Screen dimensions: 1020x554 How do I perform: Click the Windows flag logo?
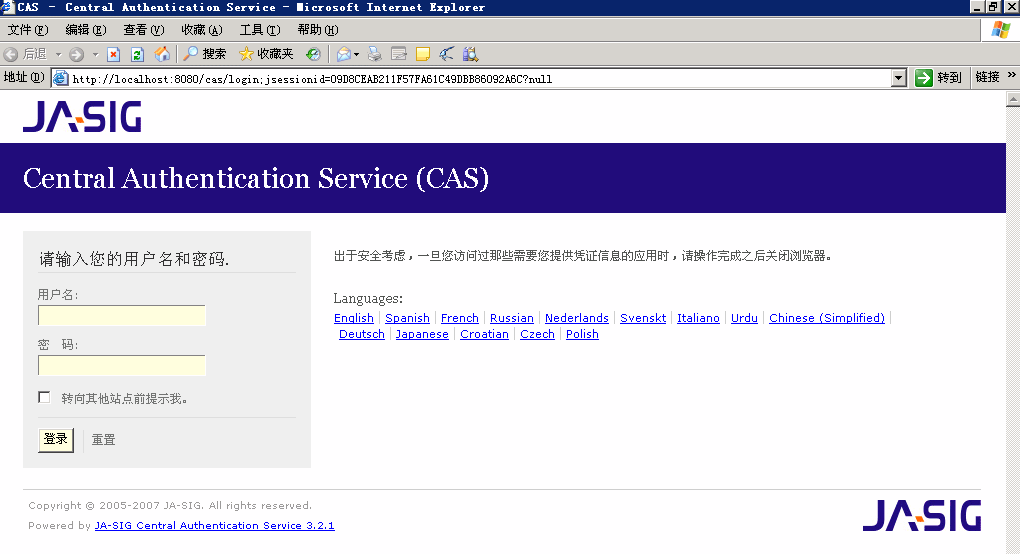coord(1000,30)
